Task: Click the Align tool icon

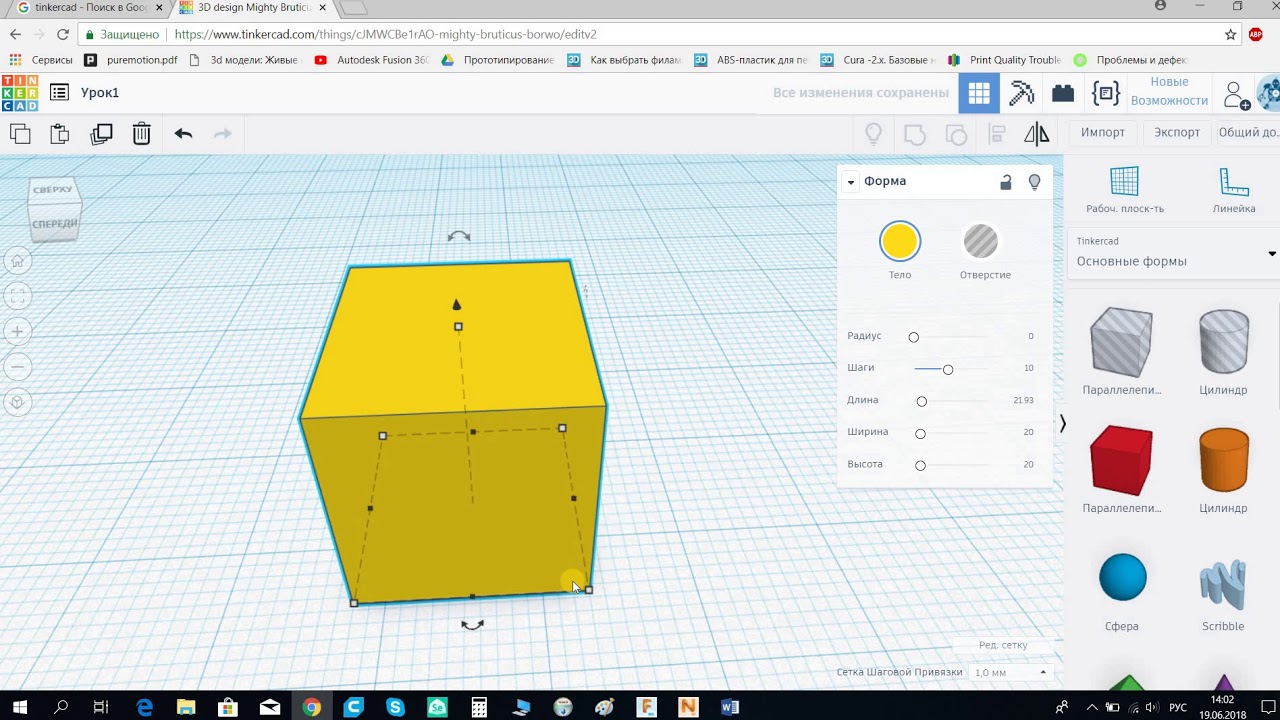Action: click(996, 133)
